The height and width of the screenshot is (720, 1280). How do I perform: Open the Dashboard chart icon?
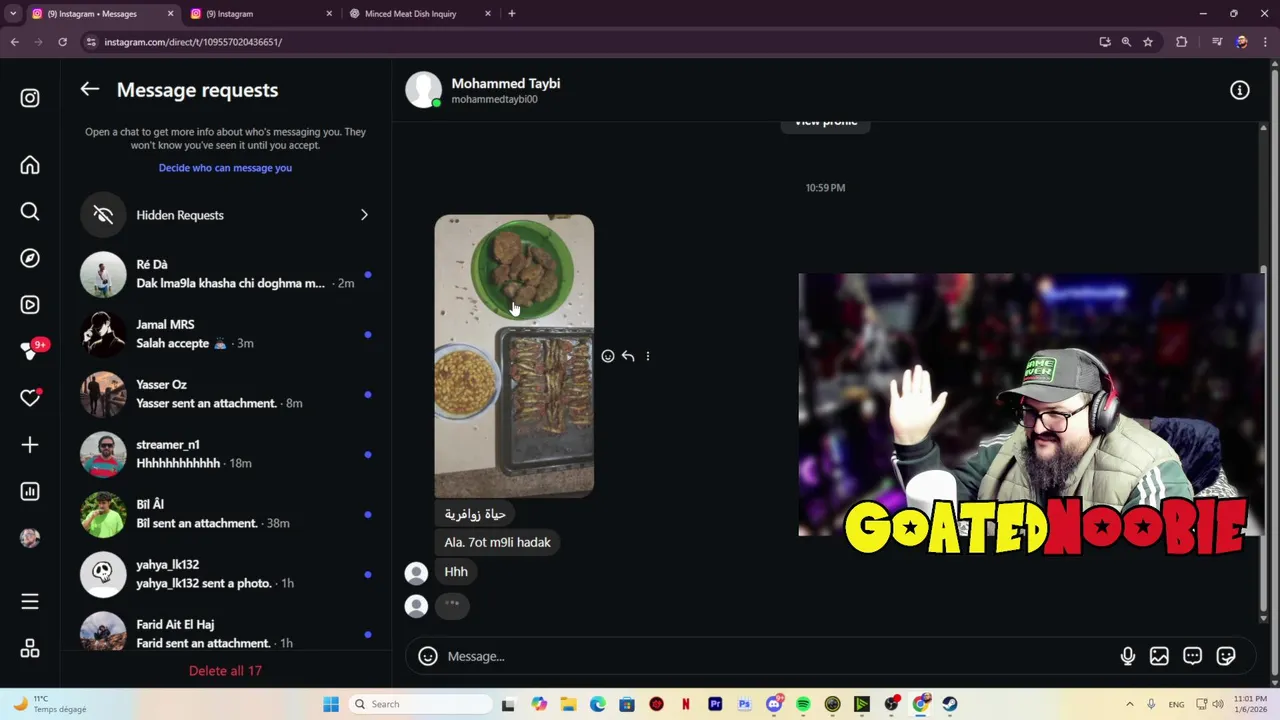tap(30, 491)
